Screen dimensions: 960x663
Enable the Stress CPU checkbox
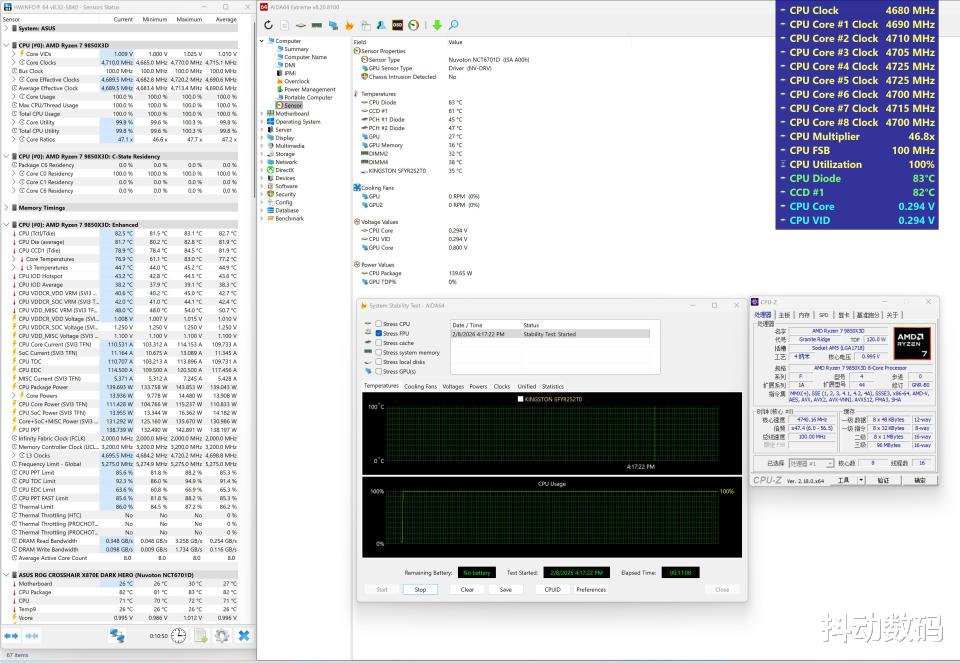click(x=379, y=324)
